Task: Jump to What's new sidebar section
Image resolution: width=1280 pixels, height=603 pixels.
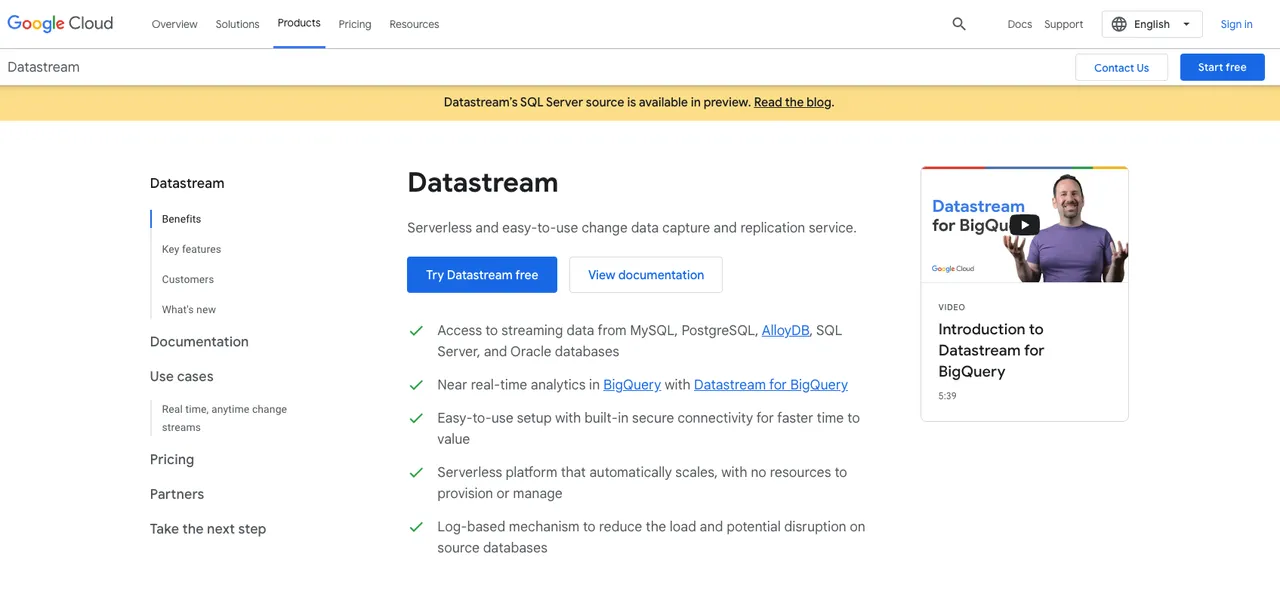Action: pos(189,309)
